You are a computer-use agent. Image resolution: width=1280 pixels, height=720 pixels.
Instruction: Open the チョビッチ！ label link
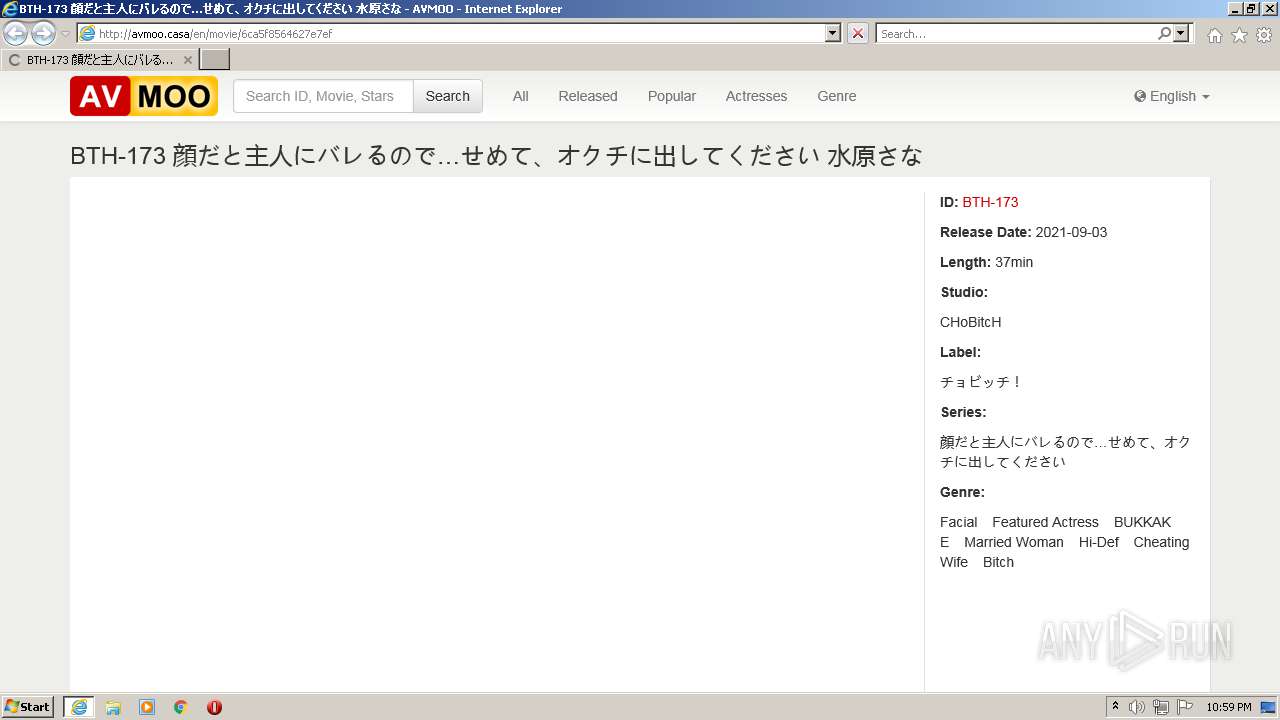point(982,382)
